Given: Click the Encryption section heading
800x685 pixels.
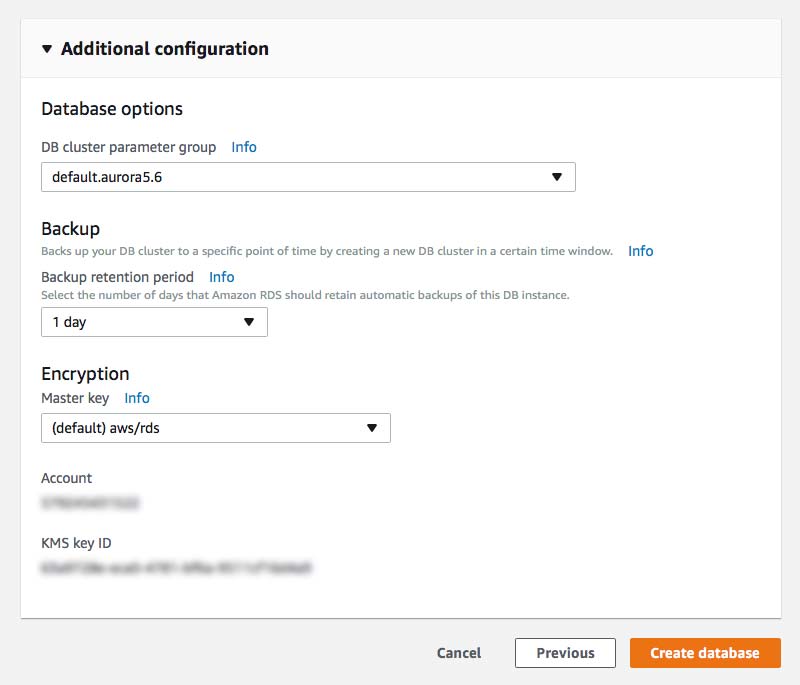Looking at the screenshot, I should pos(85,374).
